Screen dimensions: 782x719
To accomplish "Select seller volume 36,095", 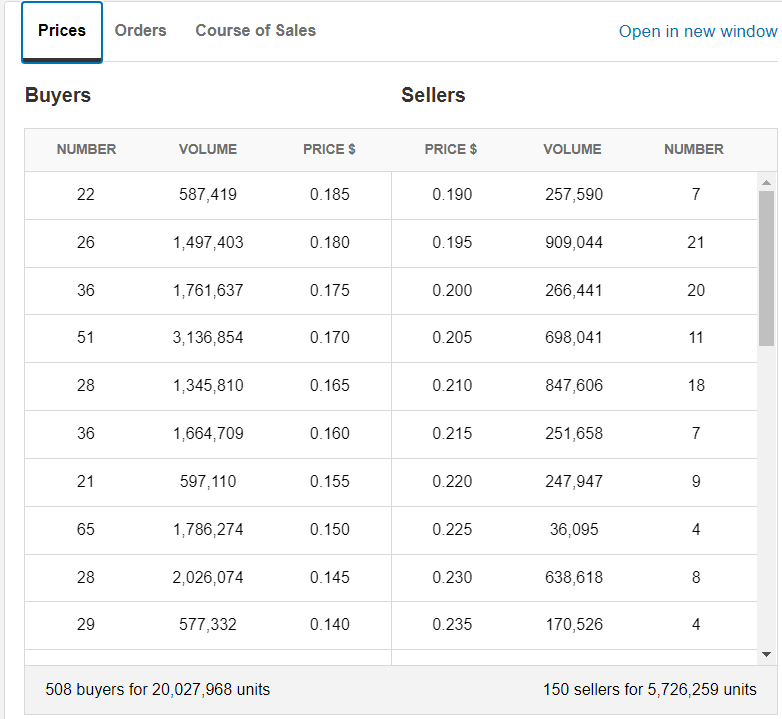I will [x=574, y=530].
